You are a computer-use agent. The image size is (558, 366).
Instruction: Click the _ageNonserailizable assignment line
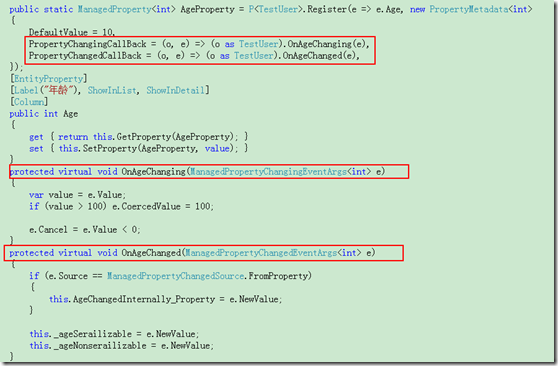coord(122,346)
